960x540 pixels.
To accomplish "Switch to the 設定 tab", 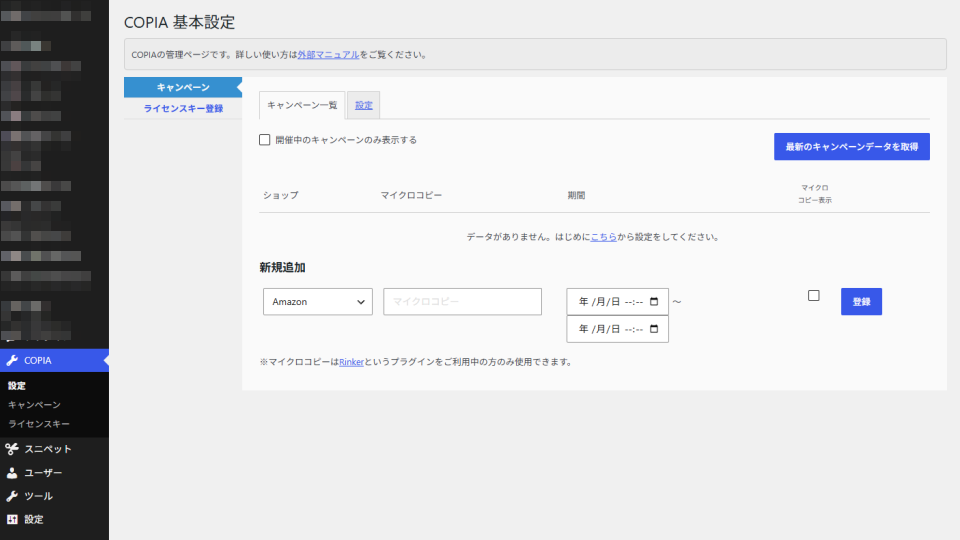I will coord(364,105).
